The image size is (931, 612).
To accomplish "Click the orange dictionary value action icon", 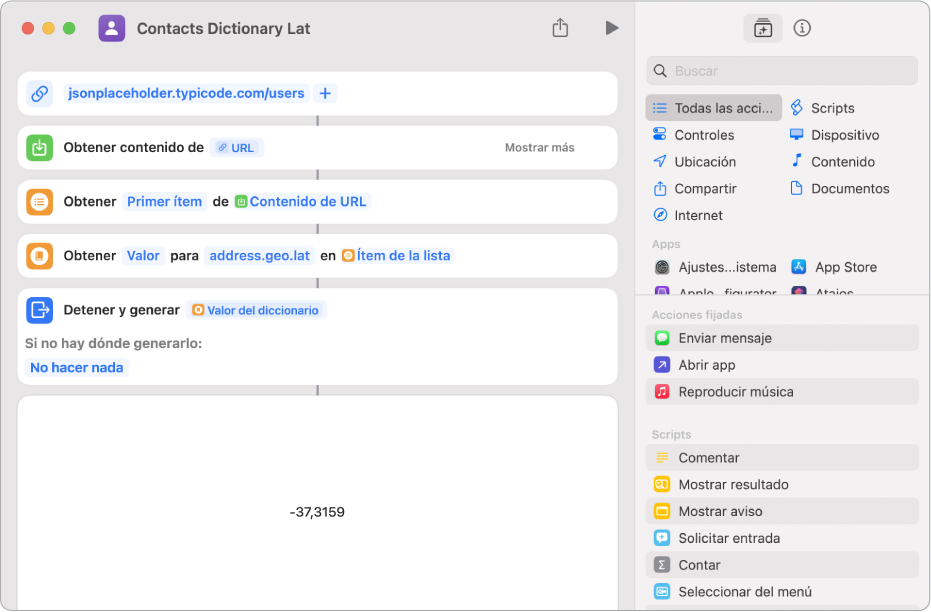I will [x=40, y=256].
